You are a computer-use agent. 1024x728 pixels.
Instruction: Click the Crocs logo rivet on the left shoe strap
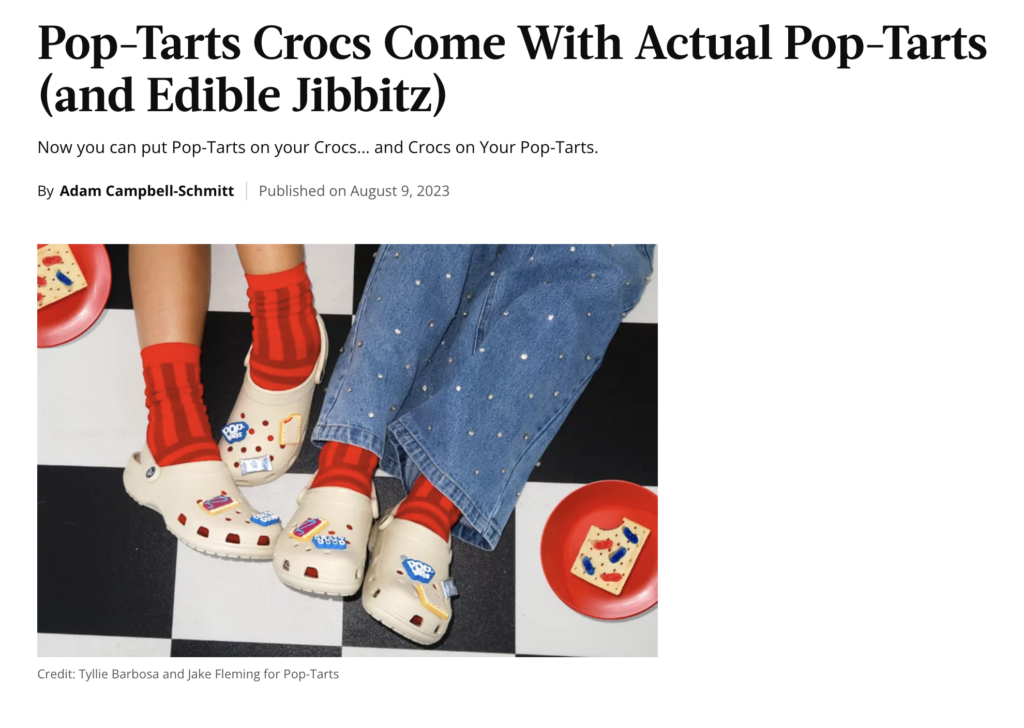pos(151,471)
